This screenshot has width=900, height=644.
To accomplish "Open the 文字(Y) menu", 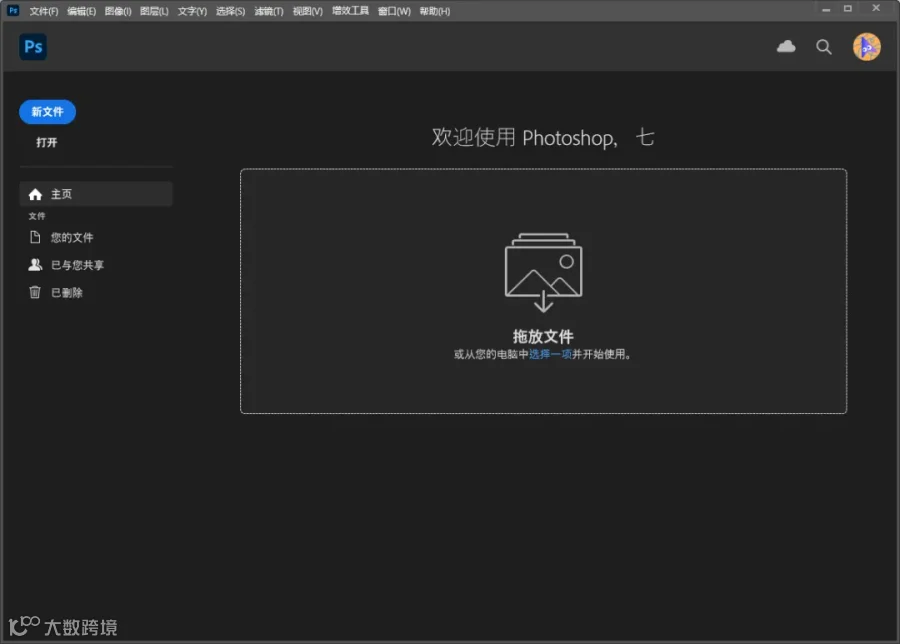I will click(192, 11).
